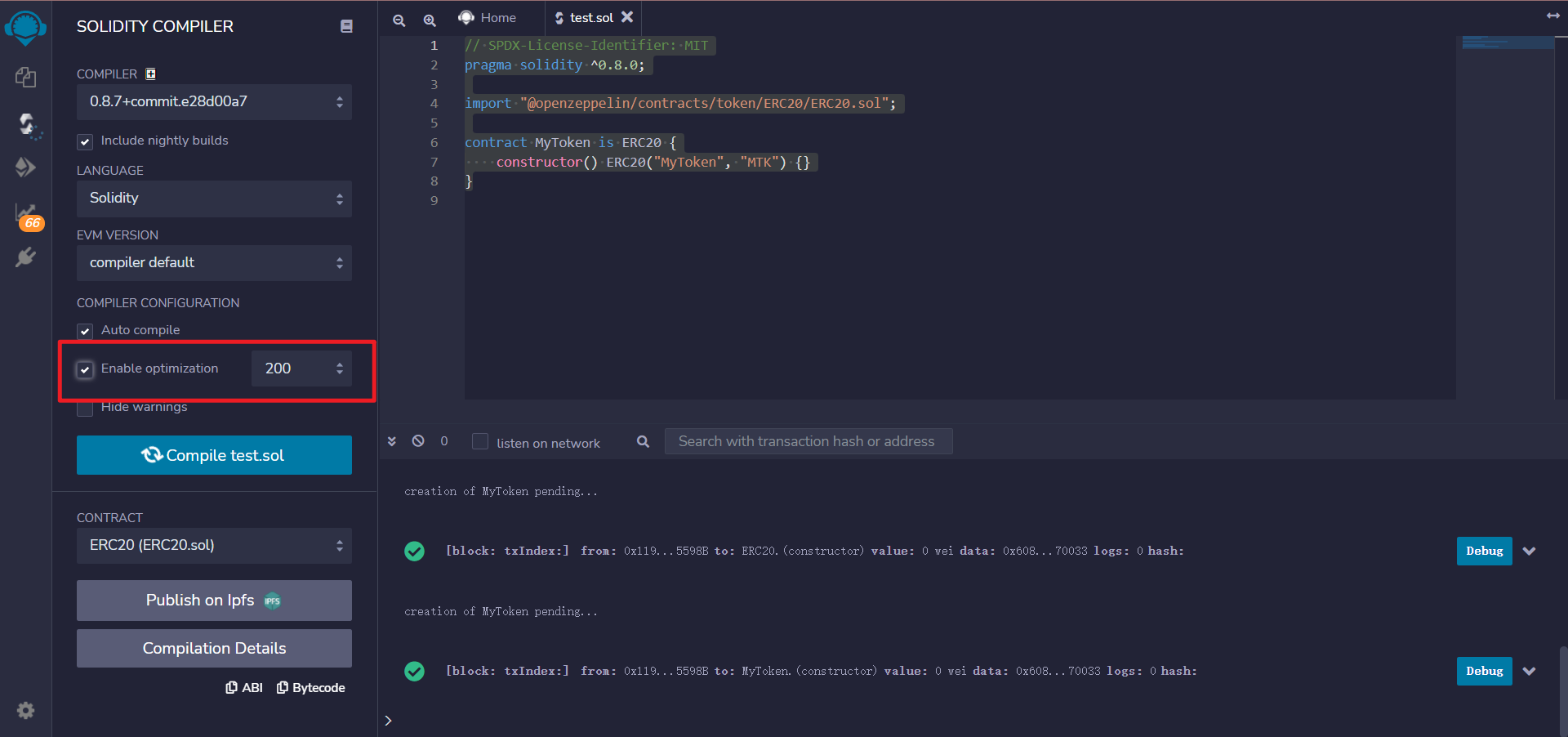Open the Remix home logo icon

pos(25,29)
